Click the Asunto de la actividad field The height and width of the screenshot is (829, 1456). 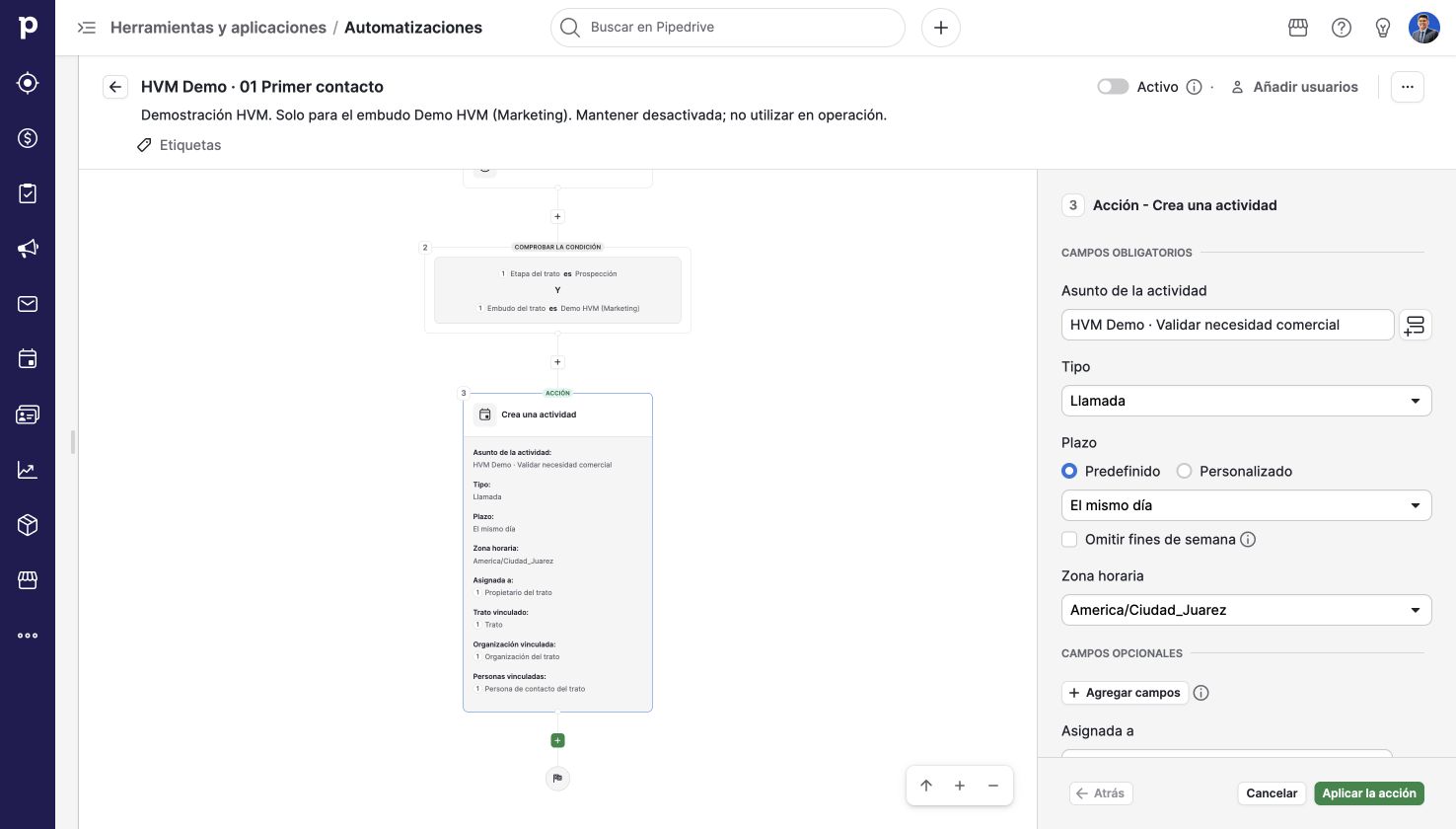tap(1227, 325)
